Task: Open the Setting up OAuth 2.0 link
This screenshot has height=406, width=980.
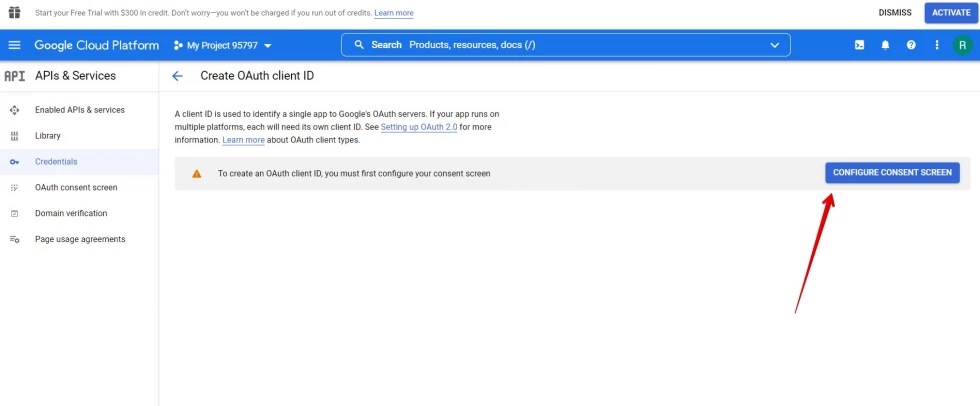Action: pos(419,127)
